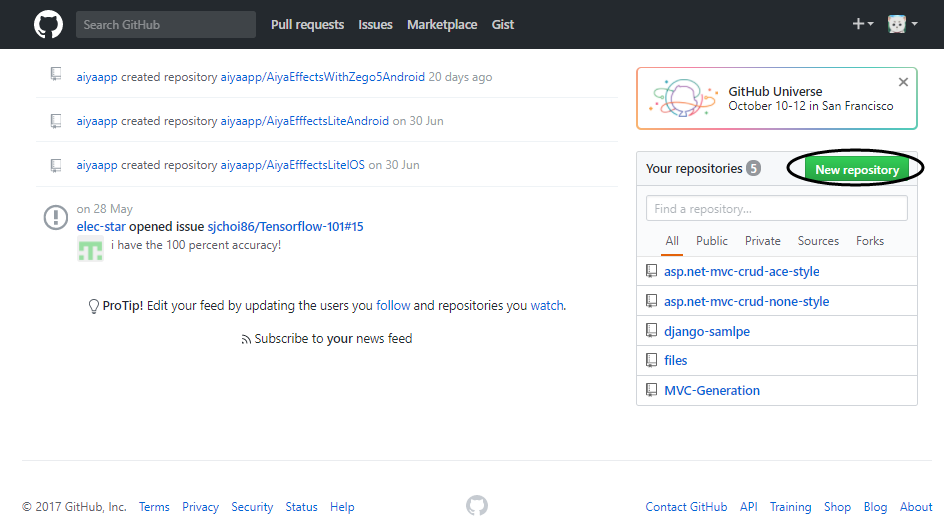Open elec-star user profile link
The height and width of the screenshot is (525, 944).
101,226
